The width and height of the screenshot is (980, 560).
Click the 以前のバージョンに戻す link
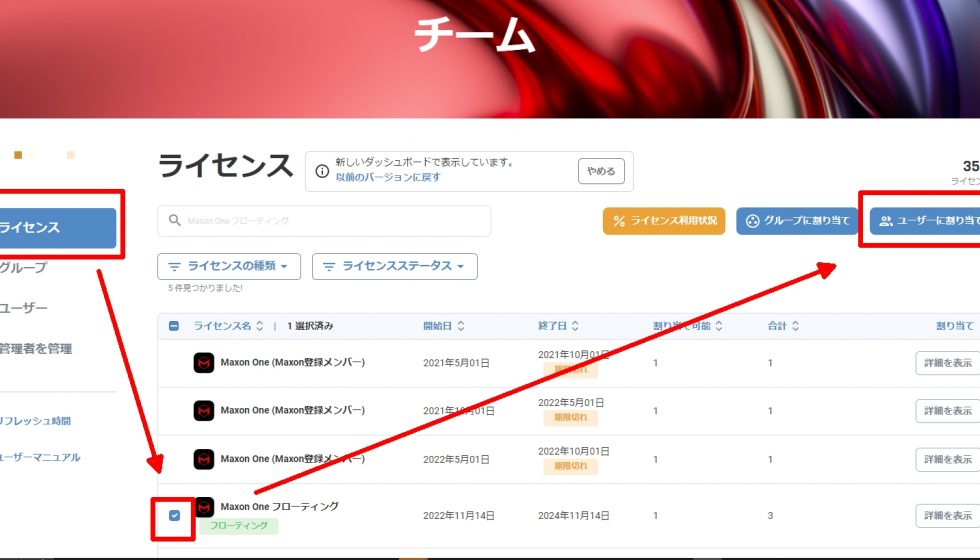coord(388,178)
